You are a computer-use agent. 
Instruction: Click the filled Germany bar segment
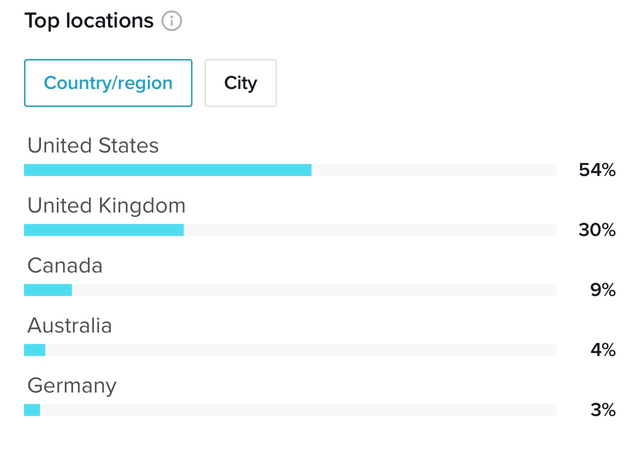click(32, 410)
